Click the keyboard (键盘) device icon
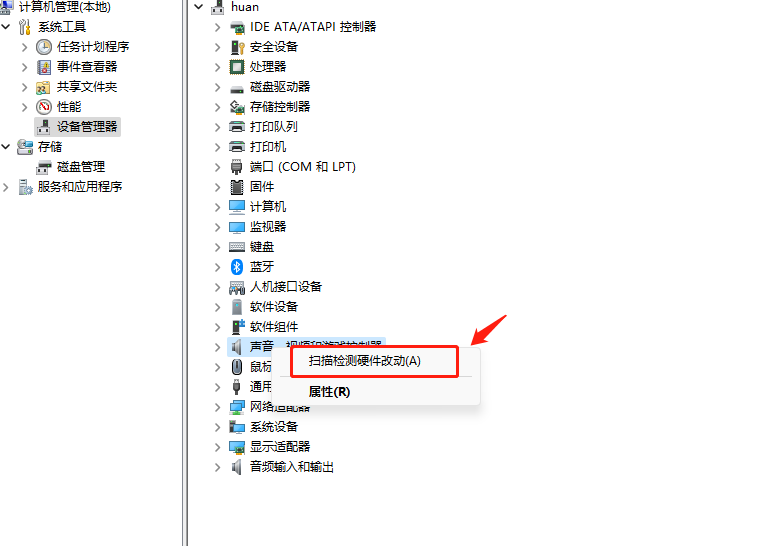The width and height of the screenshot is (762, 546). point(237,247)
